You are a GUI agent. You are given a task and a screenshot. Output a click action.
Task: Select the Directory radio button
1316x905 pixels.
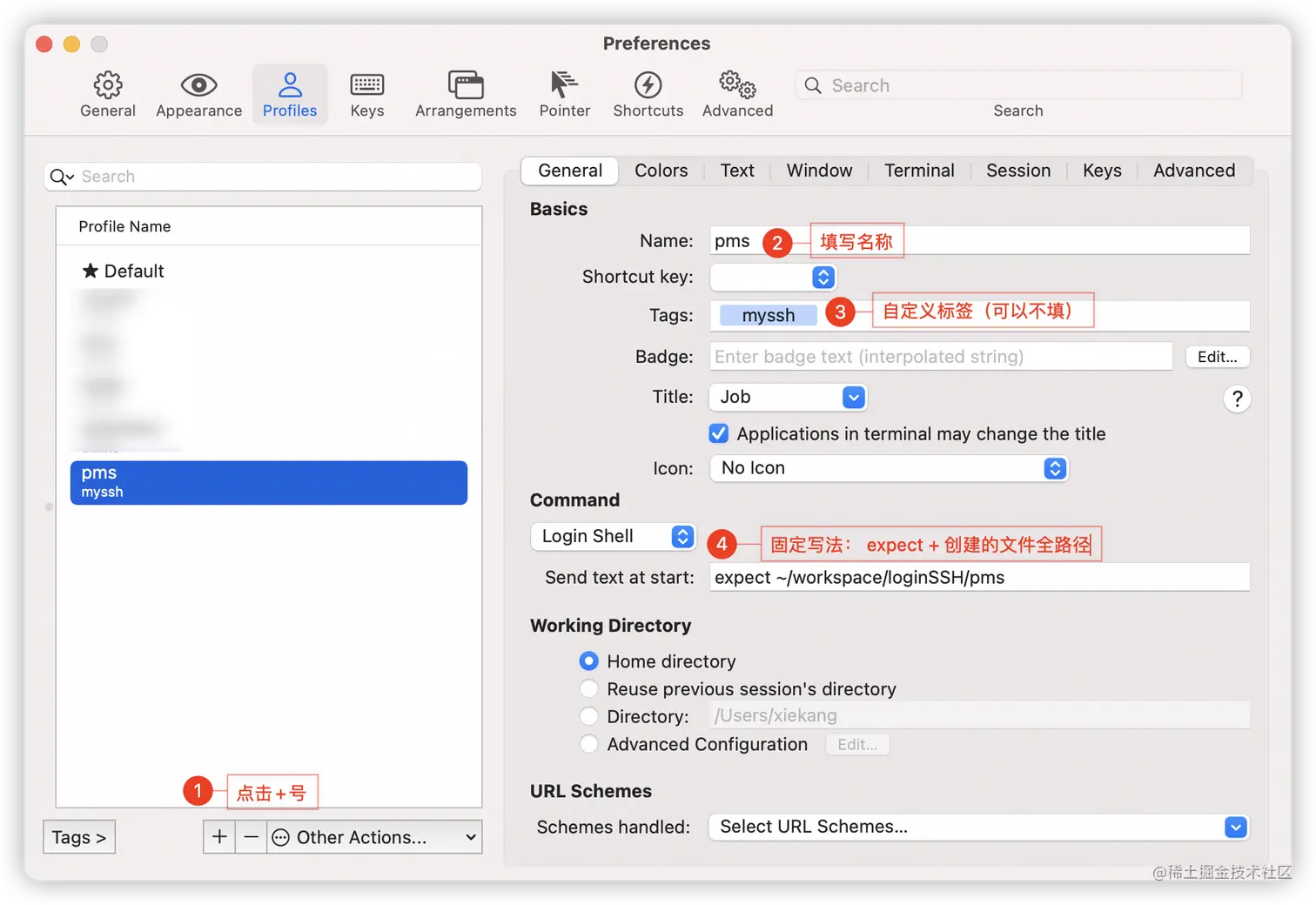click(x=589, y=716)
